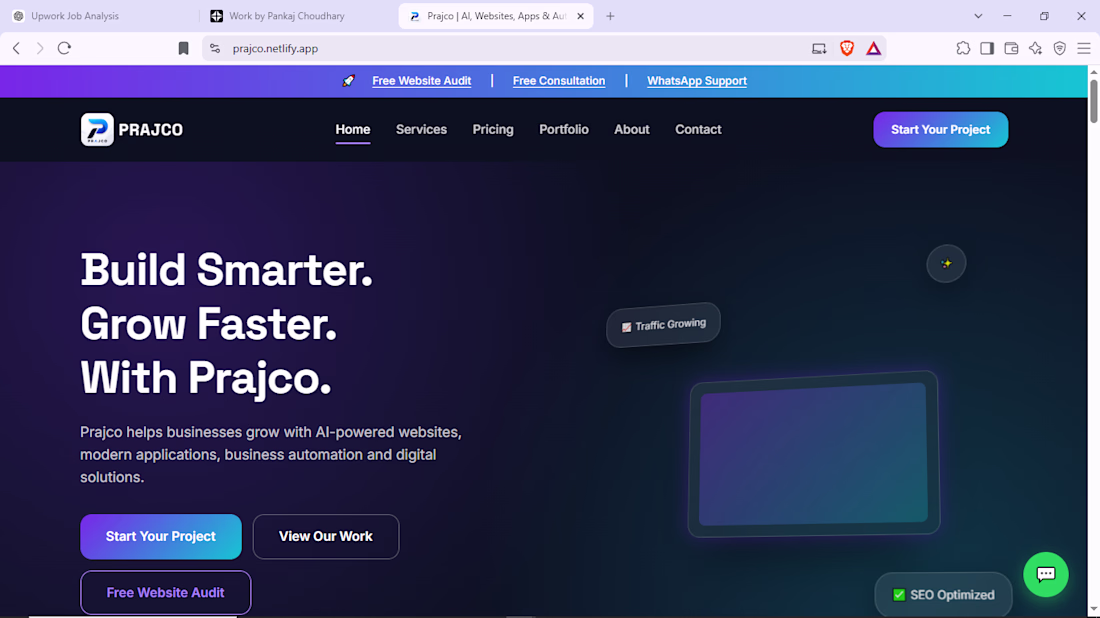The height and width of the screenshot is (618, 1100).
Task: Click the browser forward arrow
Action: point(40,48)
